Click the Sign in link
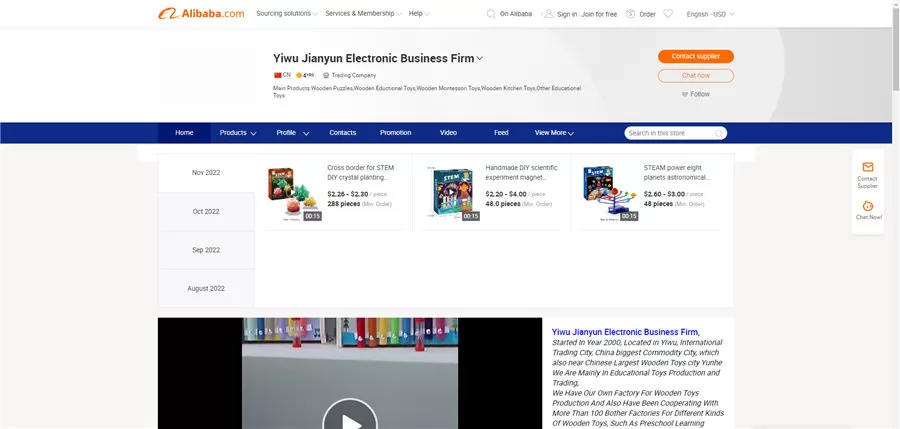This screenshot has width=900, height=429. (567, 14)
